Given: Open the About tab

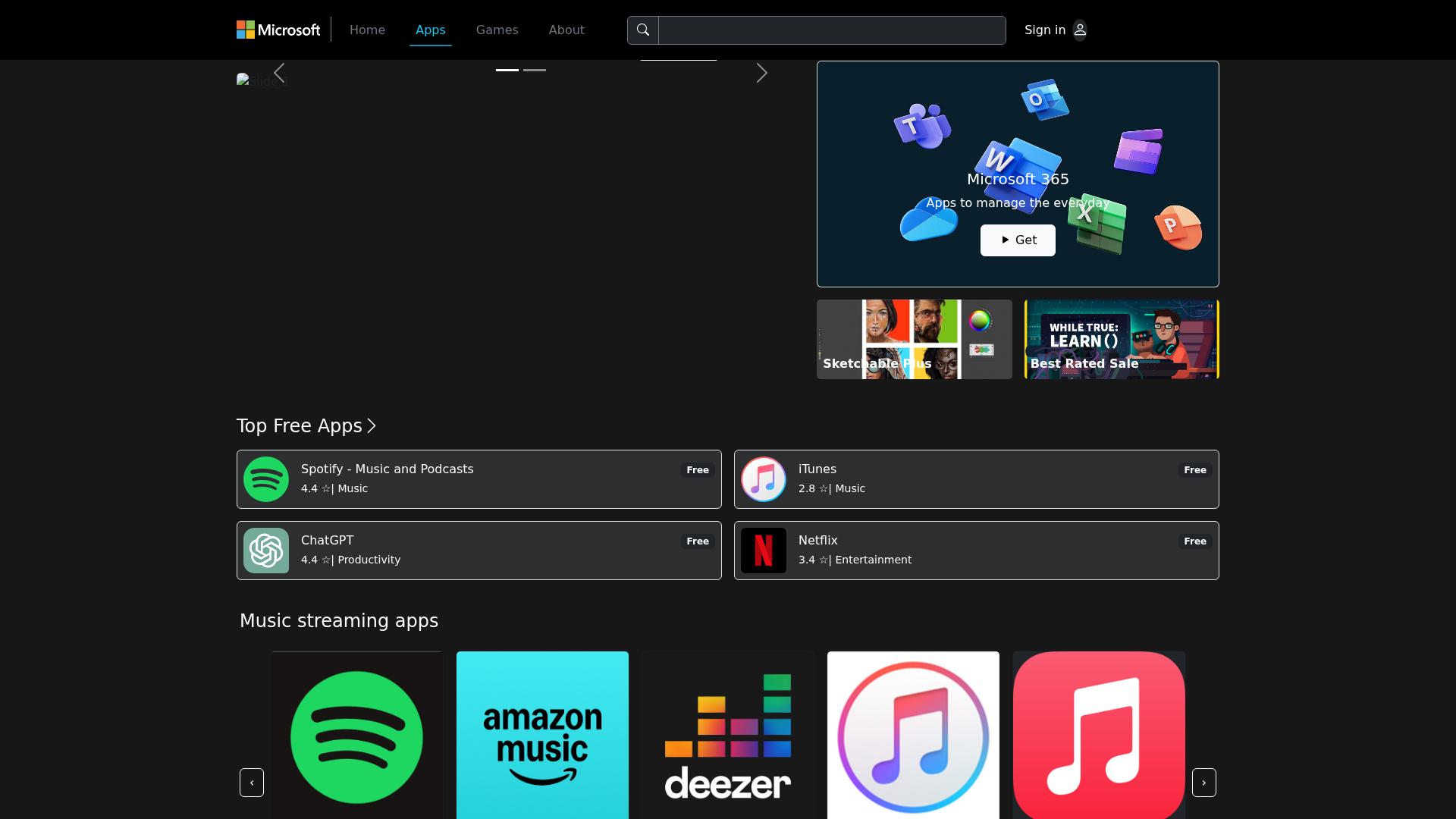Looking at the screenshot, I should (x=566, y=30).
